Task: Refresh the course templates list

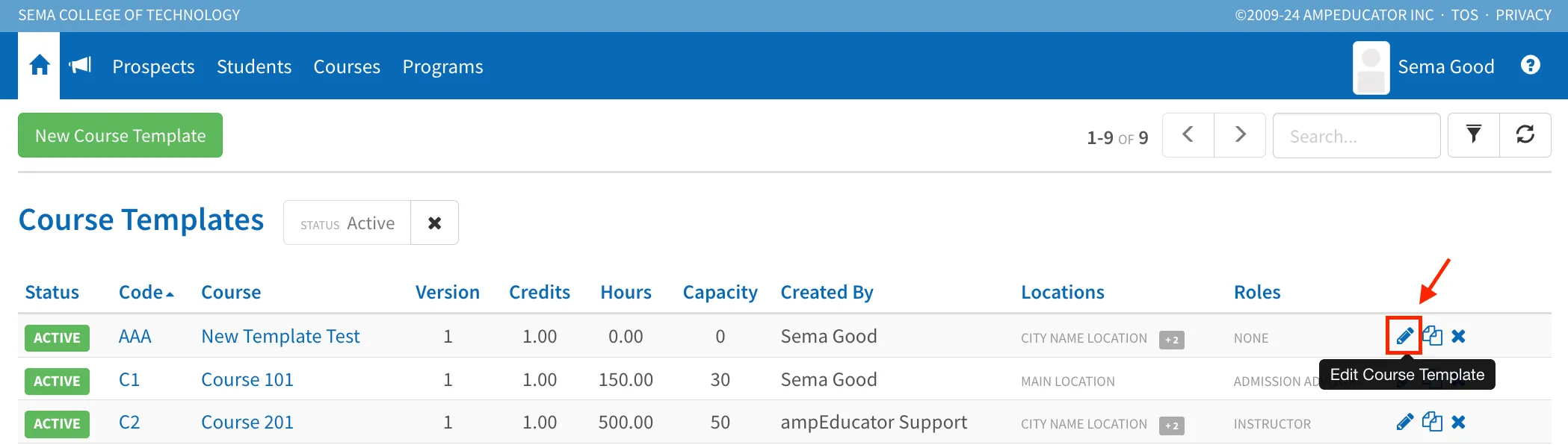Action: pyautogui.click(x=1525, y=135)
